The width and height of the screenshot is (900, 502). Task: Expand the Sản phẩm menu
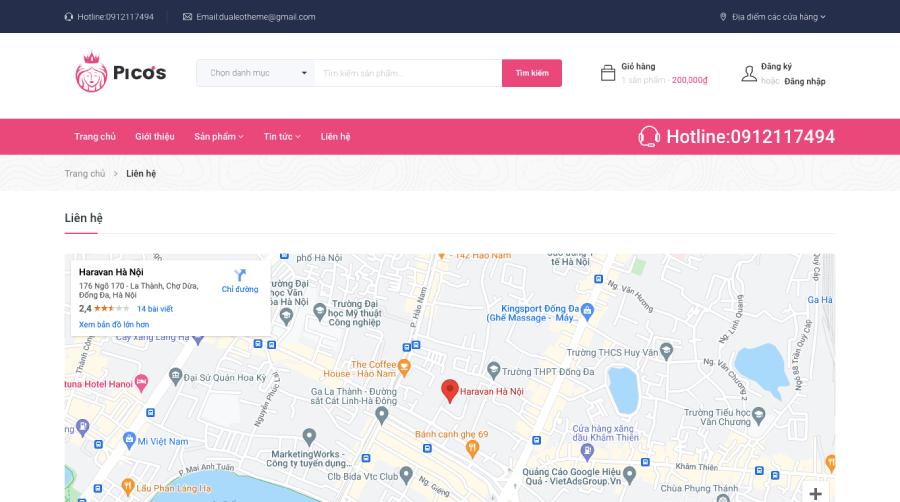219,137
